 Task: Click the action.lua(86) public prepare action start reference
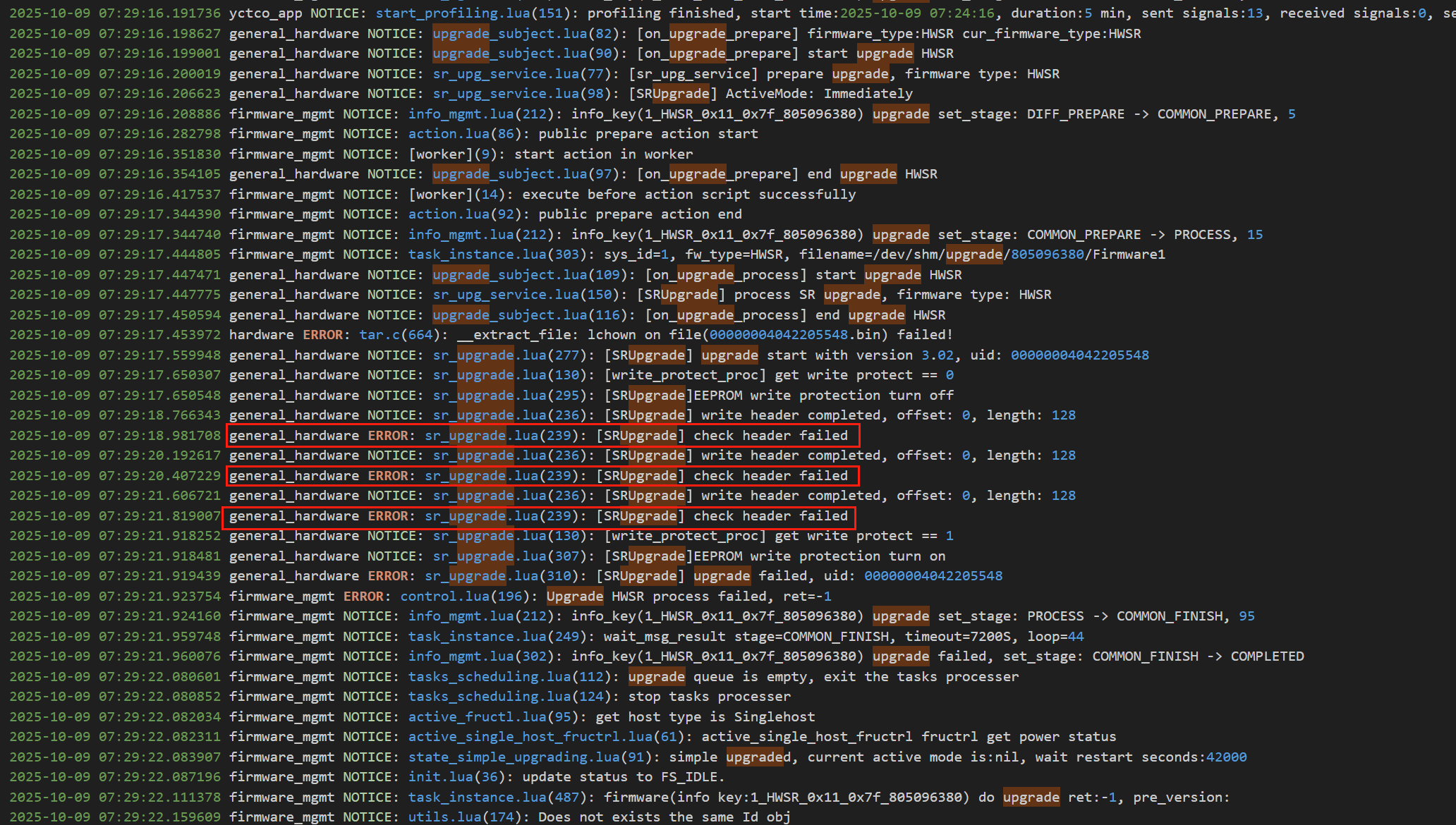[464, 134]
